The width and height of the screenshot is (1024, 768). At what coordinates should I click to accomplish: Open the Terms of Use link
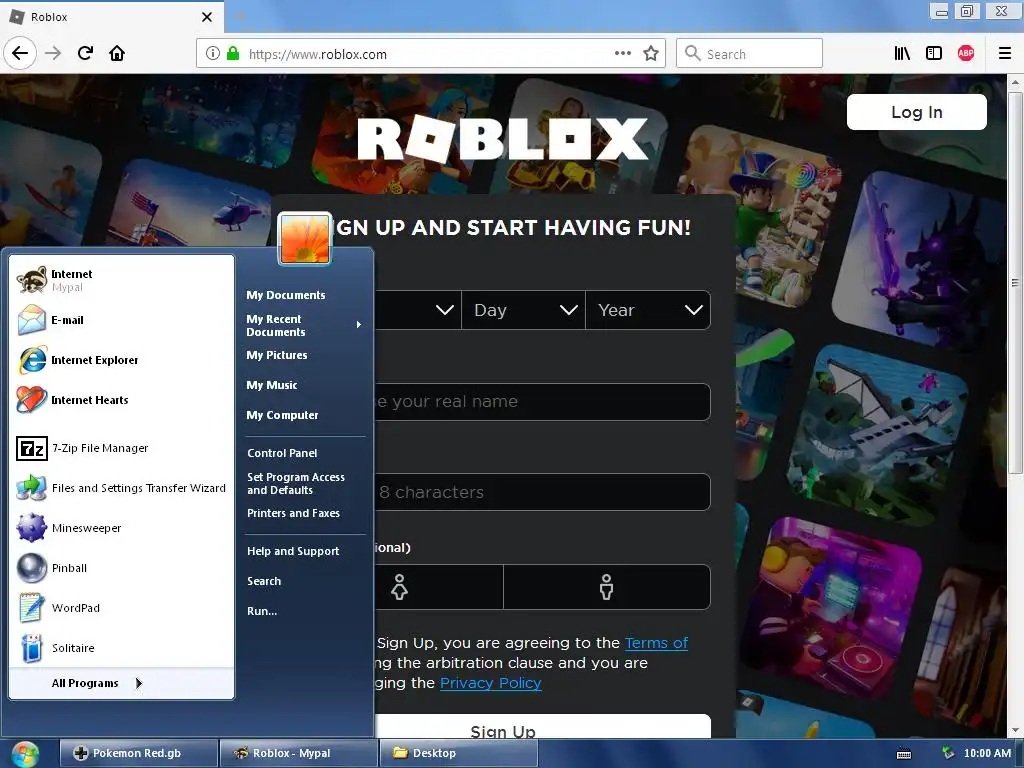656,643
